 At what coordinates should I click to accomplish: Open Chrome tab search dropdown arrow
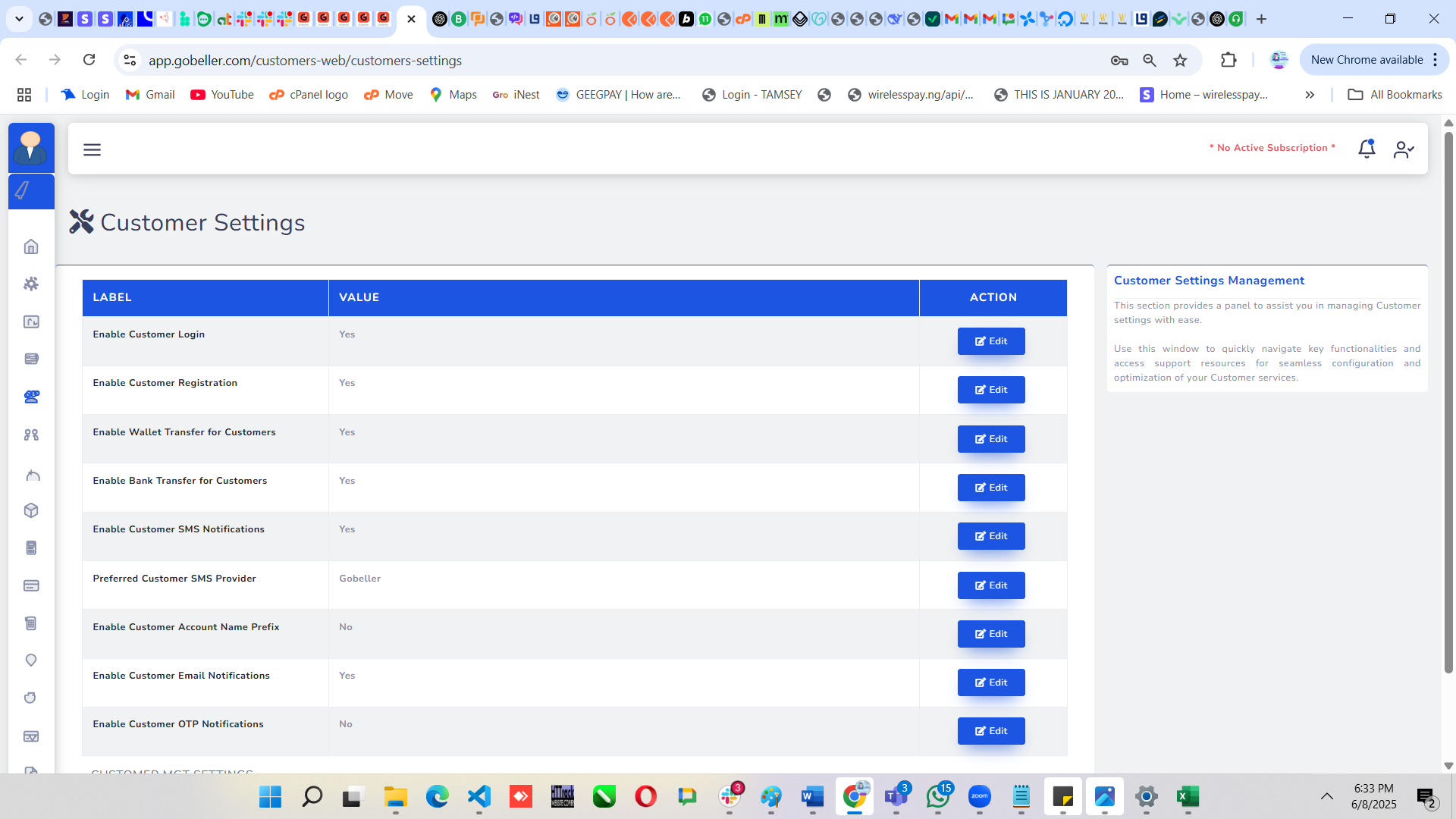19,19
